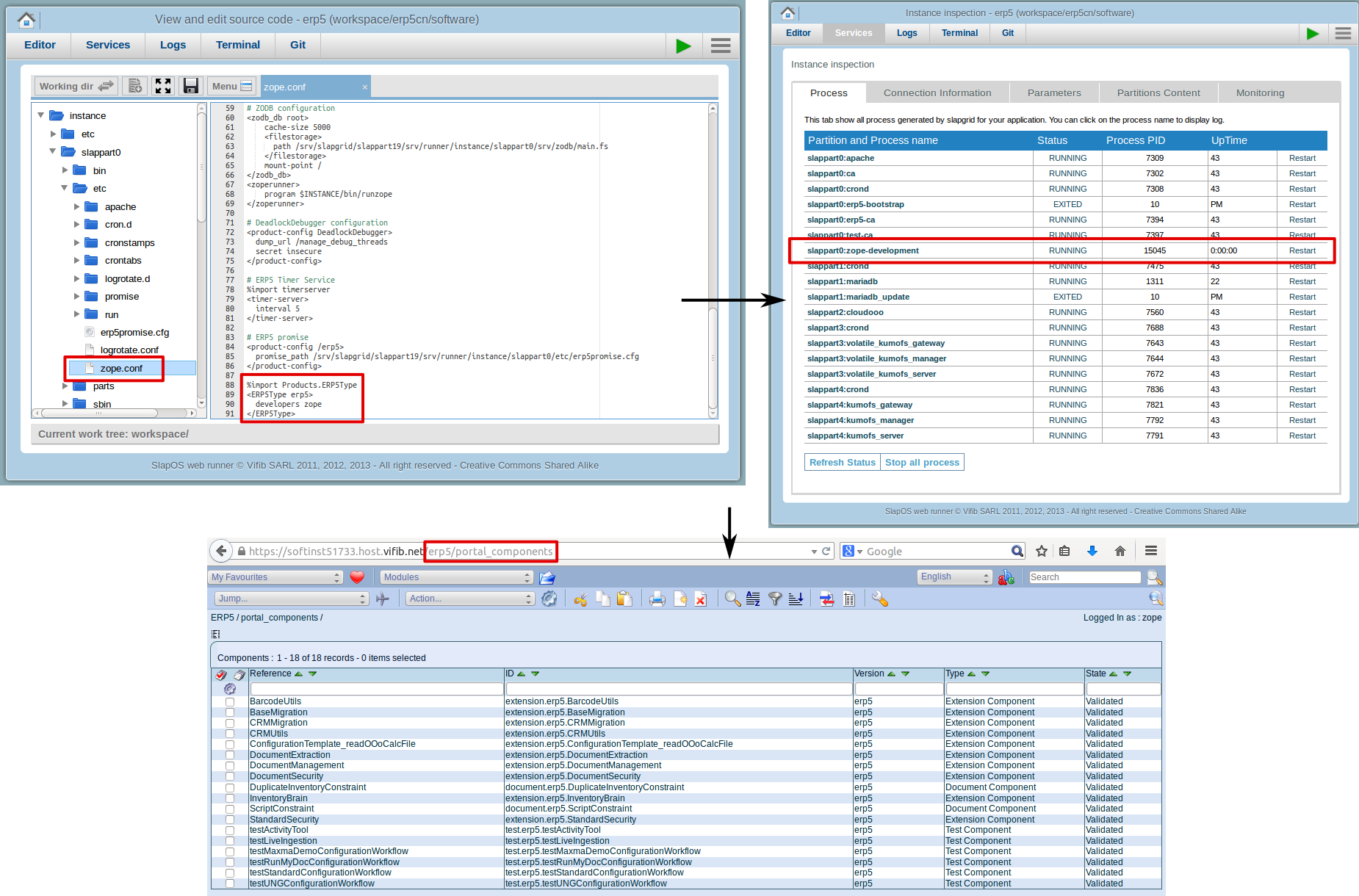
Task: Collapse the instance folder in the file tree
Action: (x=41, y=115)
